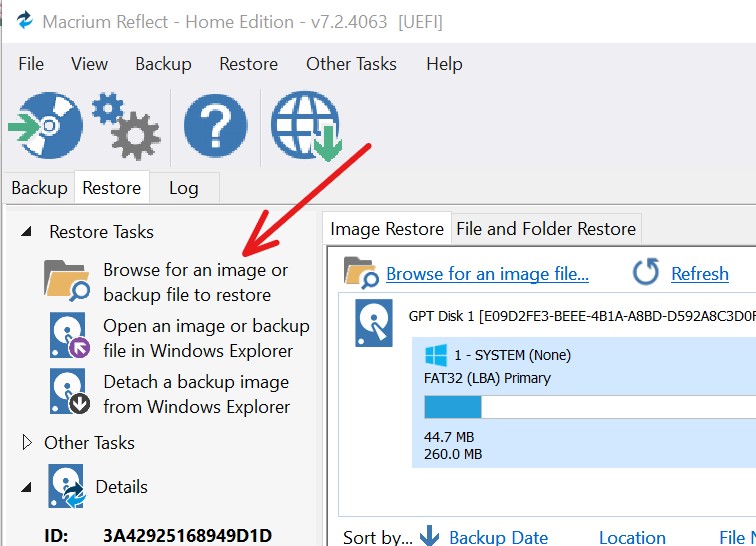
Task: Open settings via the gears toolbar icon
Action: (x=126, y=126)
